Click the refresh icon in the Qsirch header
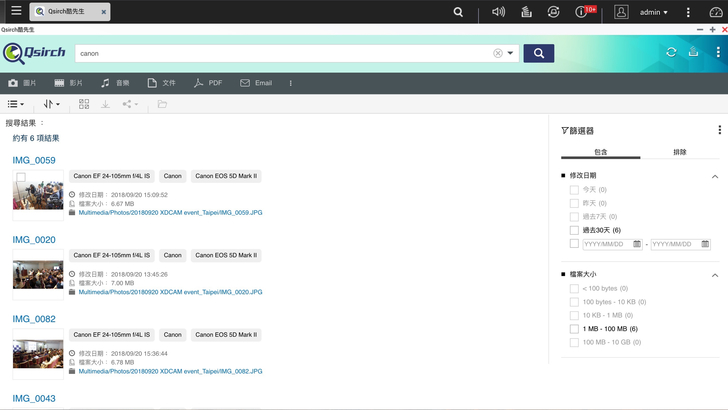Screen dimensions: 728x410 [671, 53]
